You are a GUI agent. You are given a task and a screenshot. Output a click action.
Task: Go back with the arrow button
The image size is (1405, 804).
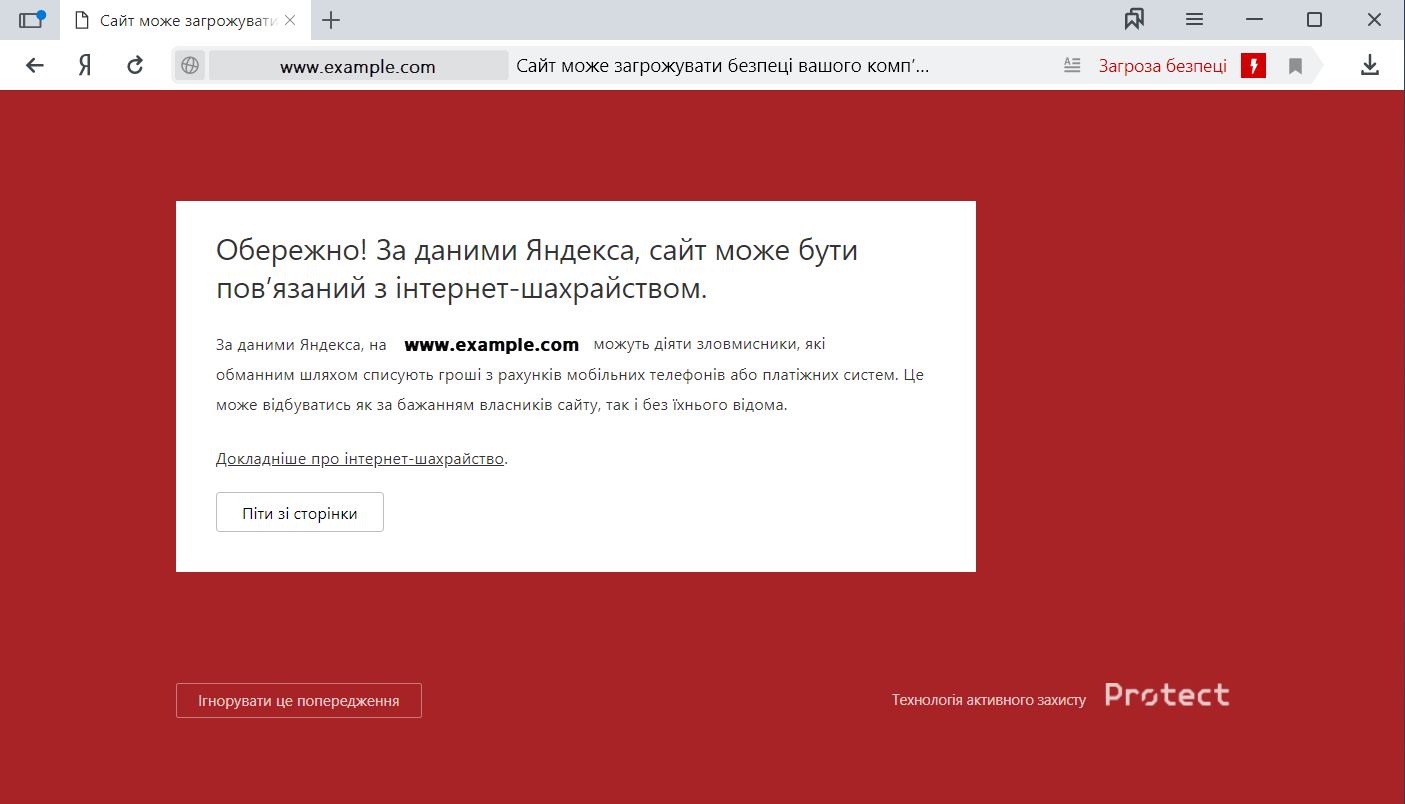point(35,66)
